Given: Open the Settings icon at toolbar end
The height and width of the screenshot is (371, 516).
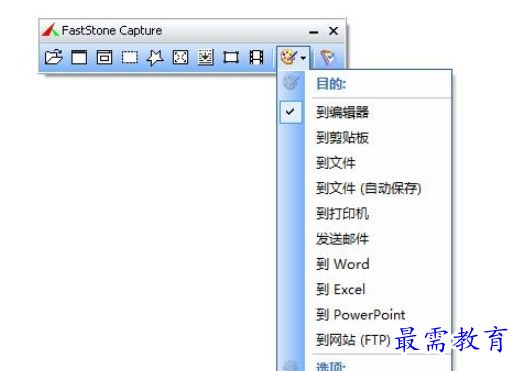Looking at the screenshot, I should click(328, 57).
